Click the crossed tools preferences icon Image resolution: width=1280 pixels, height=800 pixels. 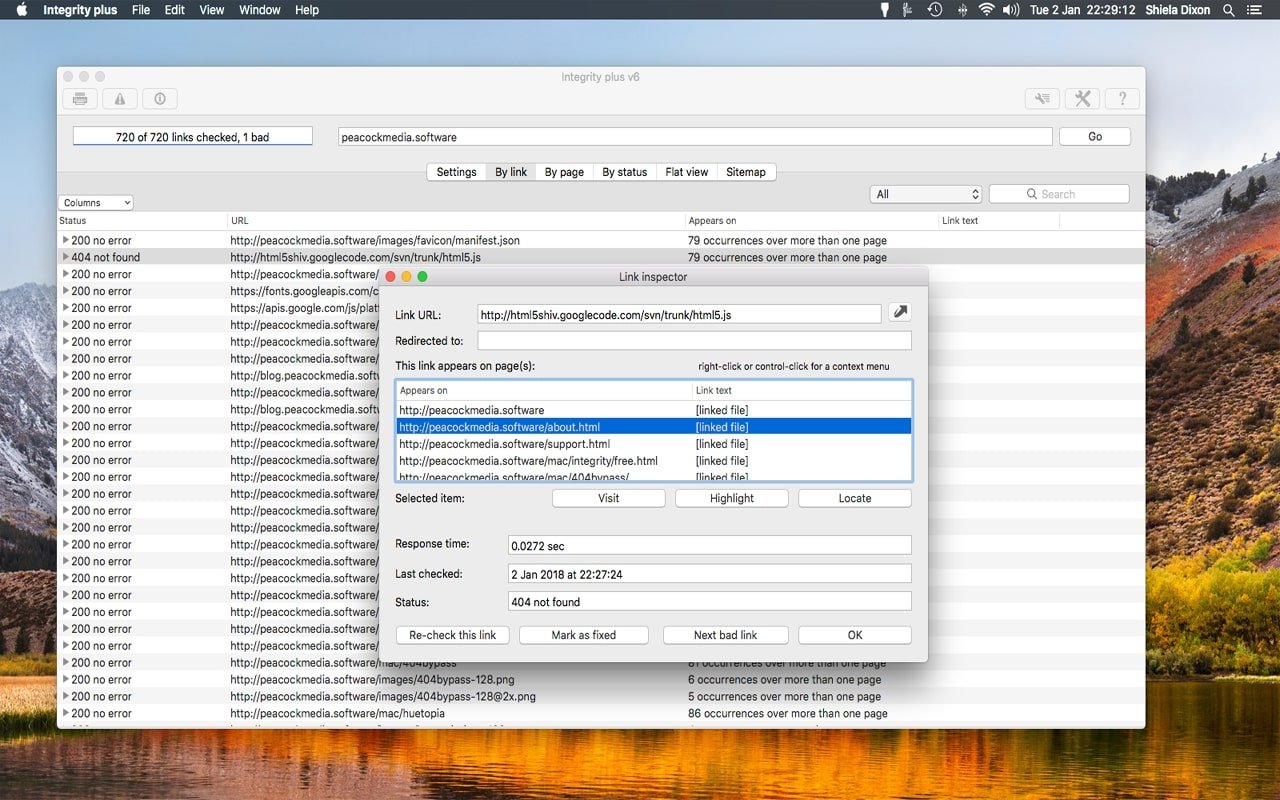point(1082,98)
